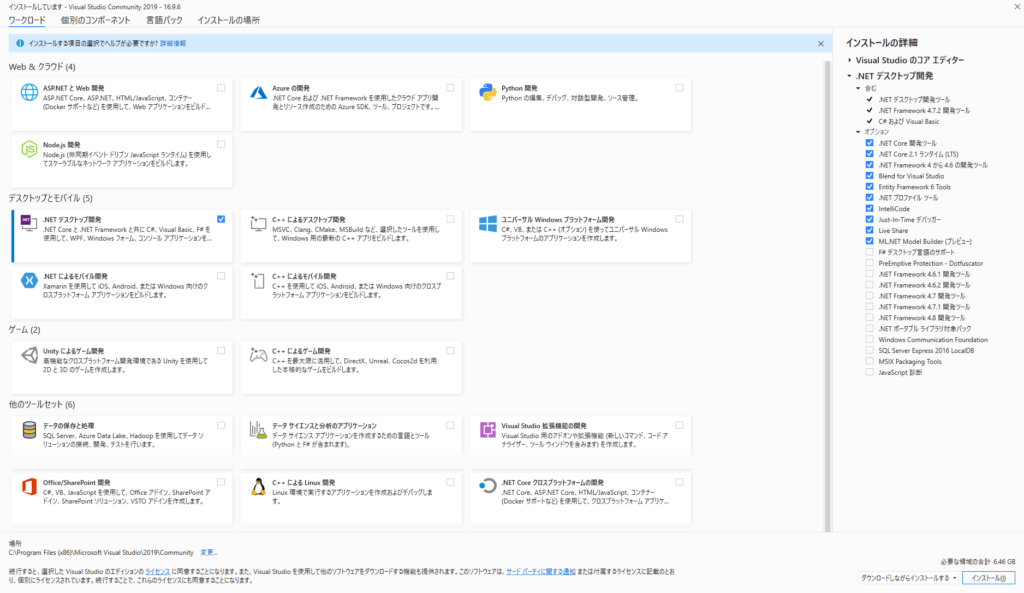Click the Unity によるゲーム開発 icon

(29, 355)
